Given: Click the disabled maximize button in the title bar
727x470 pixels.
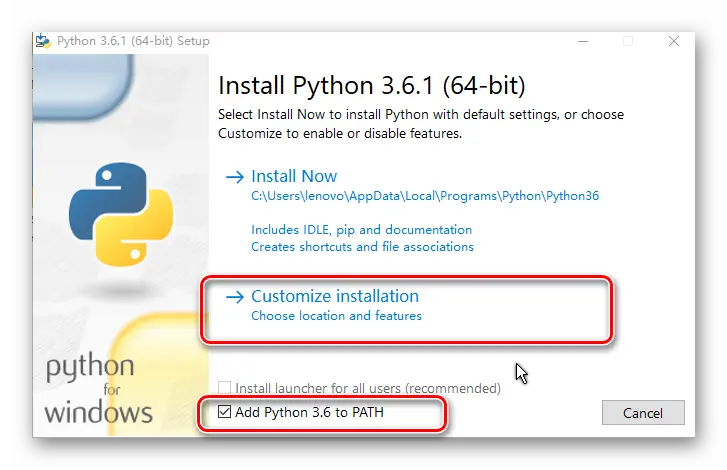Looking at the screenshot, I should coord(628,41).
